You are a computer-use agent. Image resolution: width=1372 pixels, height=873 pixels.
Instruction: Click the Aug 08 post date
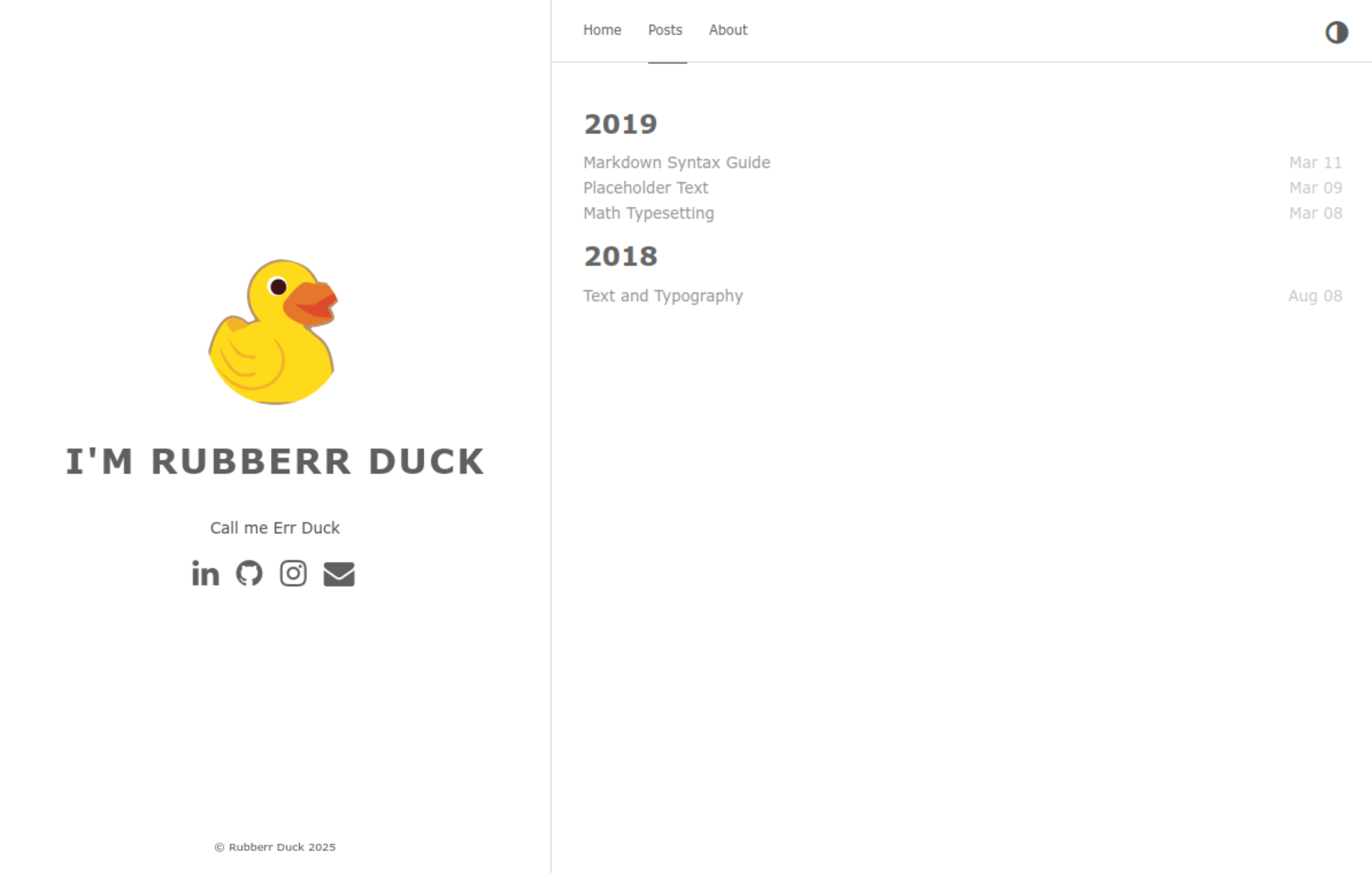tap(1315, 296)
